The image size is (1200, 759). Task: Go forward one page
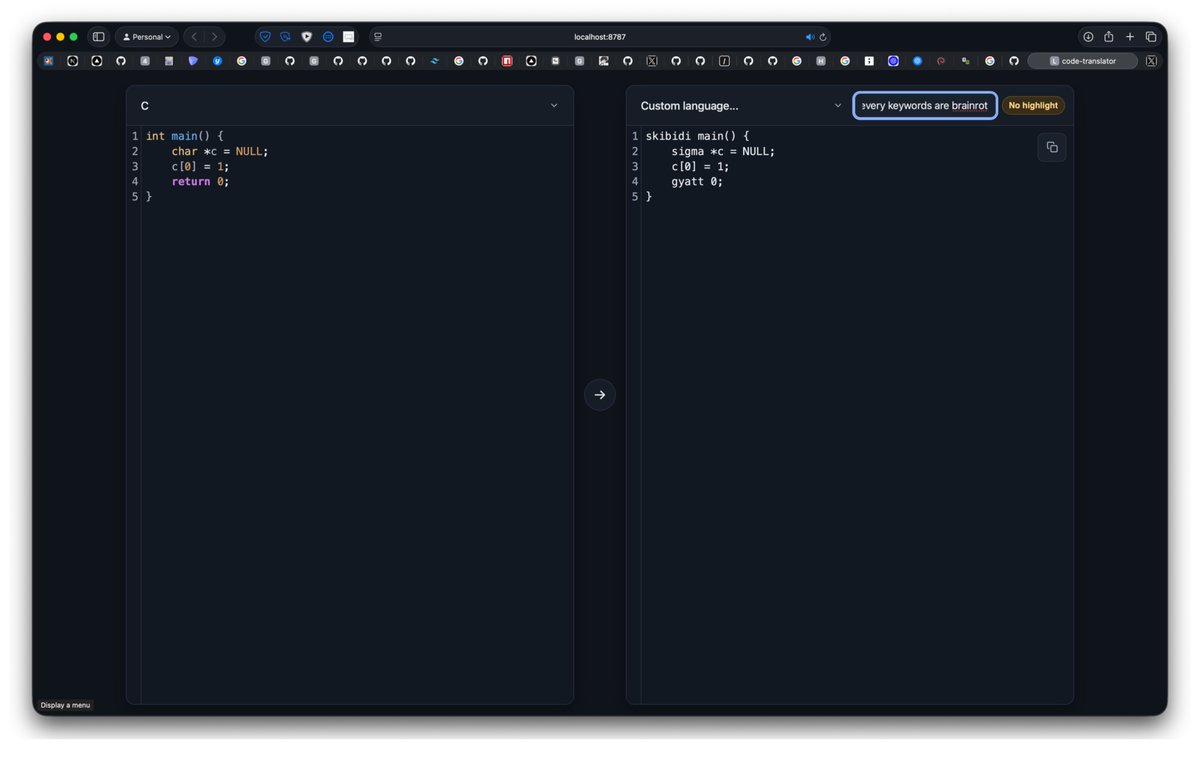coord(214,37)
